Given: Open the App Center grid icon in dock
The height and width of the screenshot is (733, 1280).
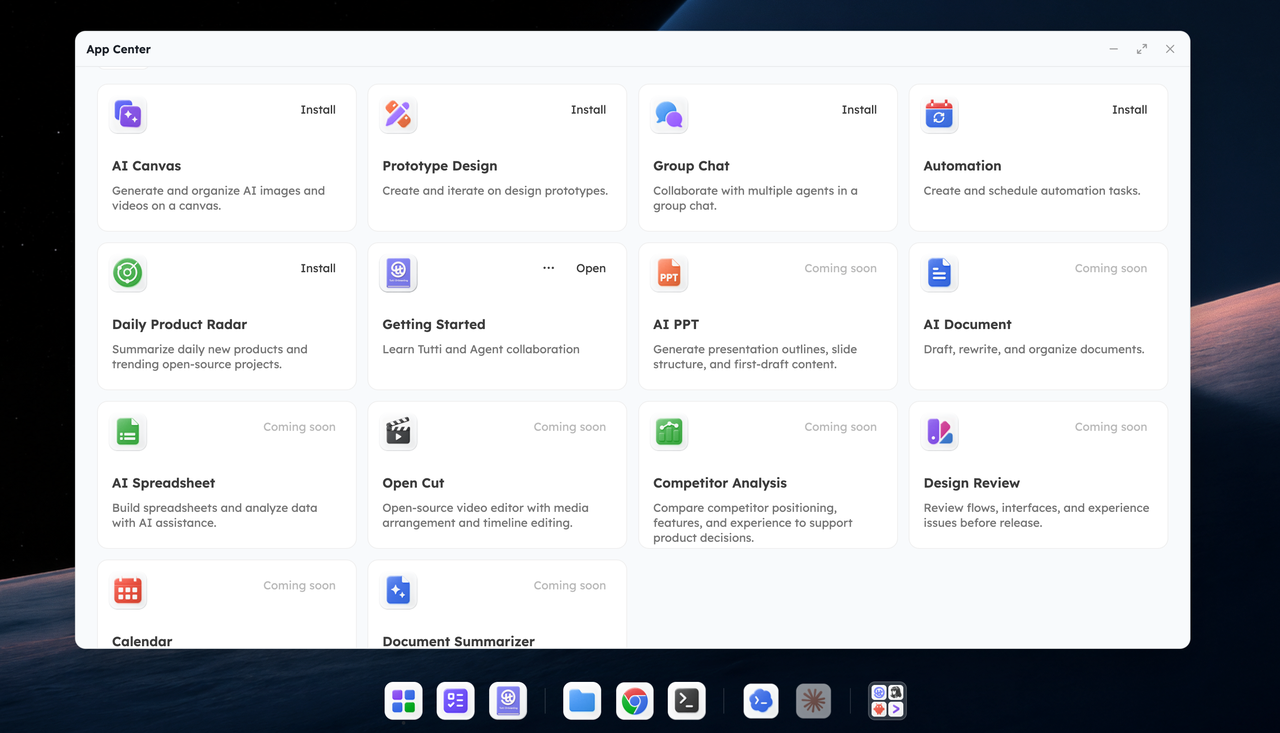Looking at the screenshot, I should pos(404,701).
